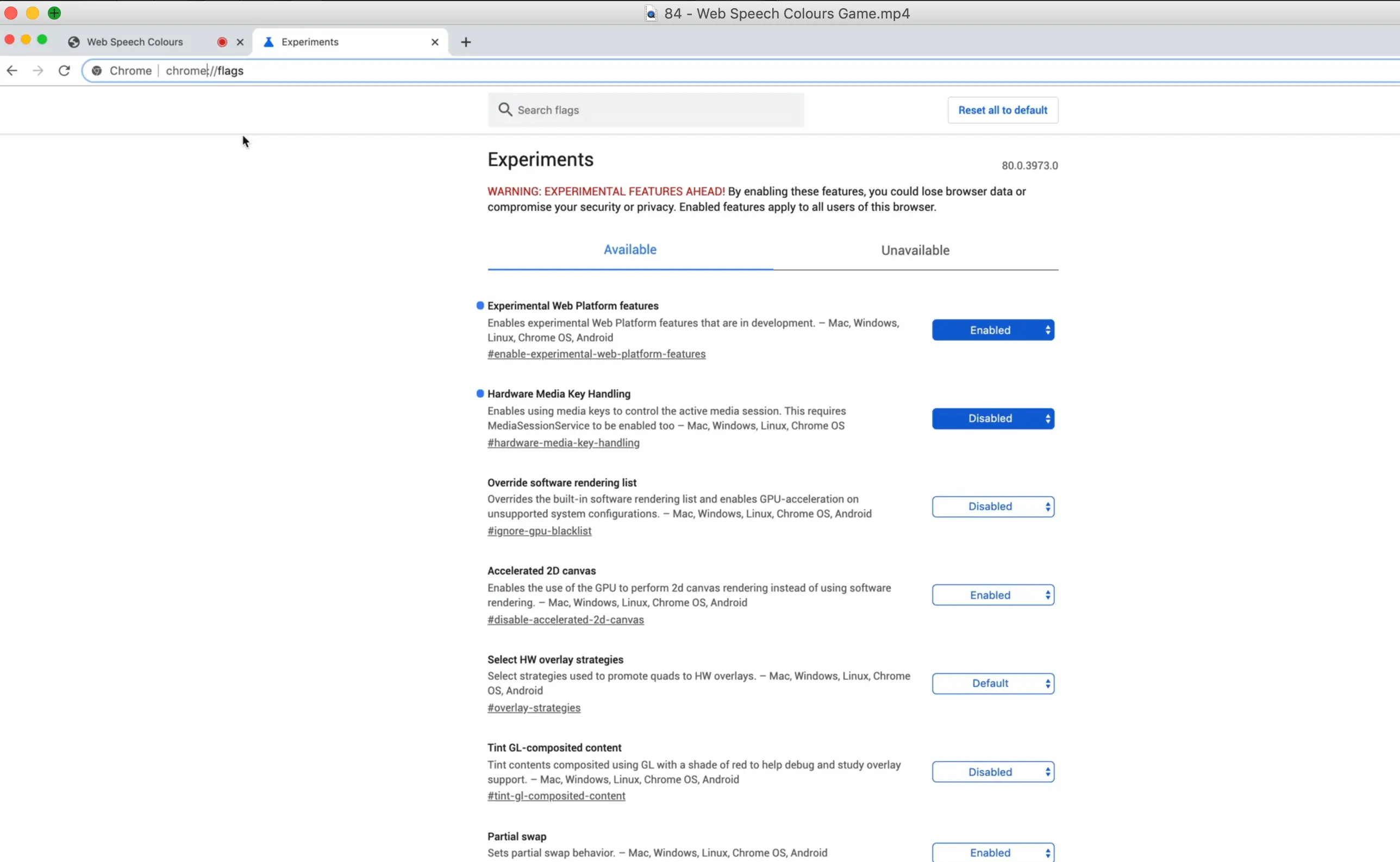Viewport: 1400px width, 862px height.
Task: Click the search magnifier icon
Action: pyautogui.click(x=505, y=109)
